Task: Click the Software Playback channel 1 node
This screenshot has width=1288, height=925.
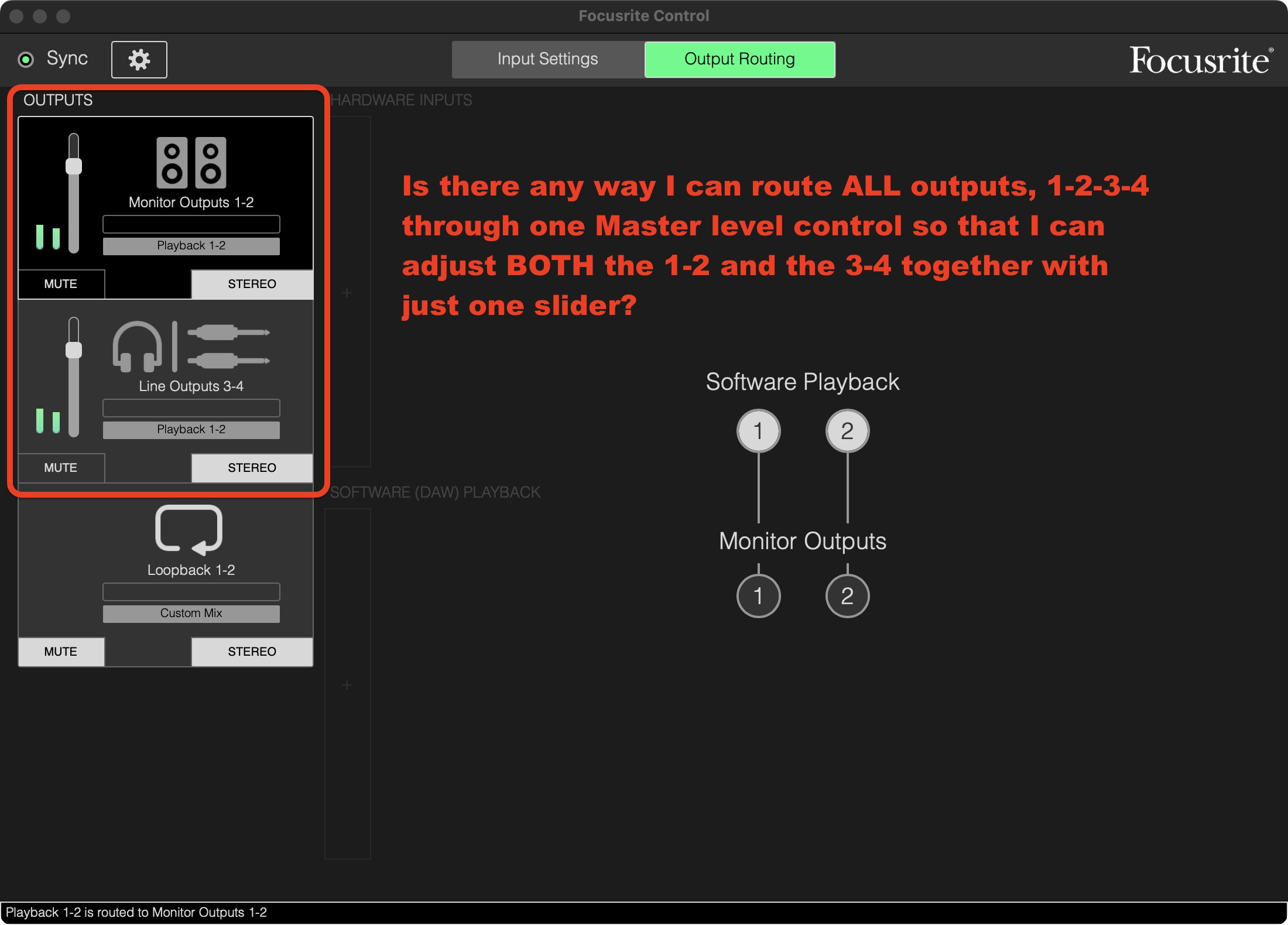Action: click(x=758, y=431)
